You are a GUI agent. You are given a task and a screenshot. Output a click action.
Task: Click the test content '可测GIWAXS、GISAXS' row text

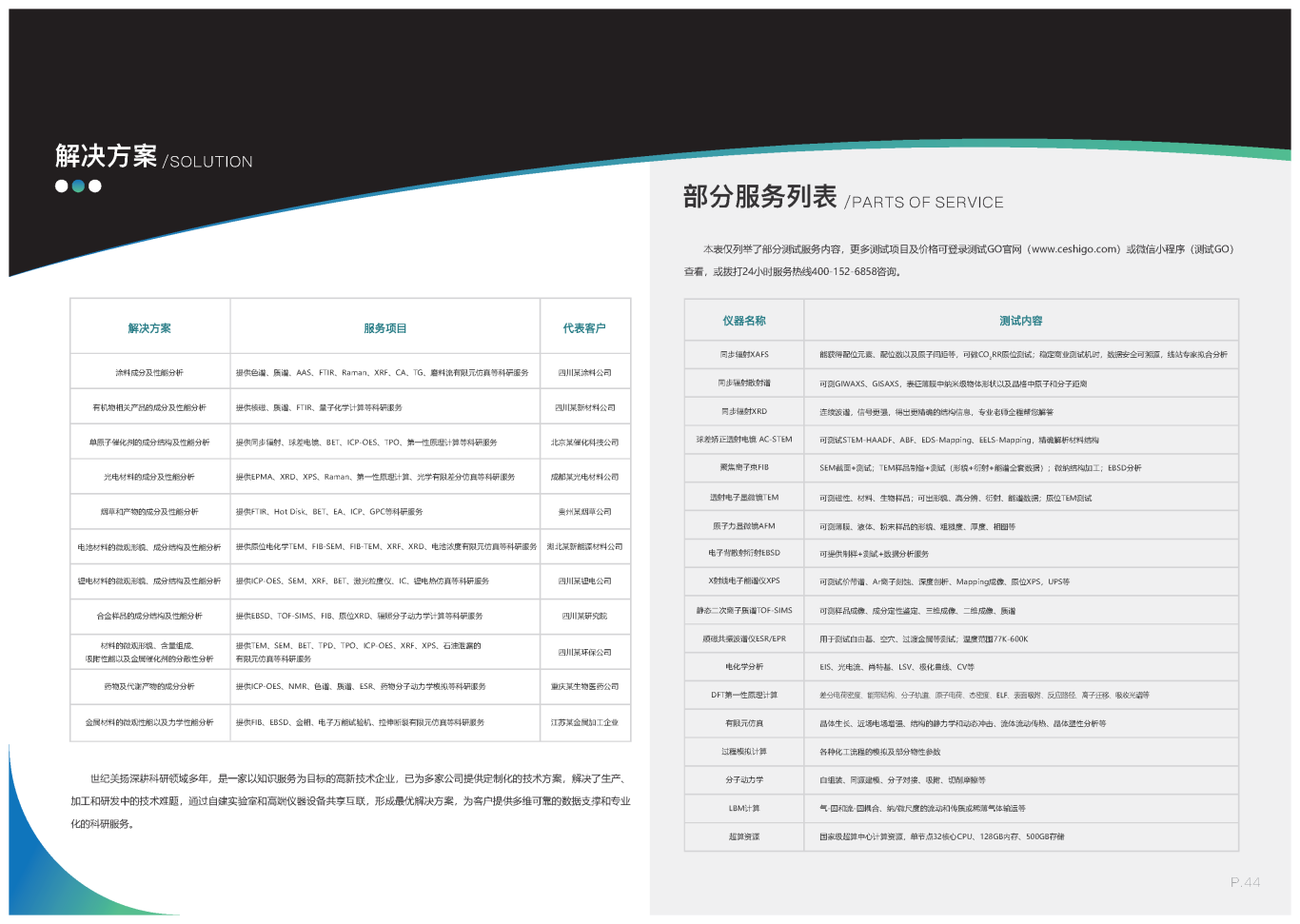point(953,383)
